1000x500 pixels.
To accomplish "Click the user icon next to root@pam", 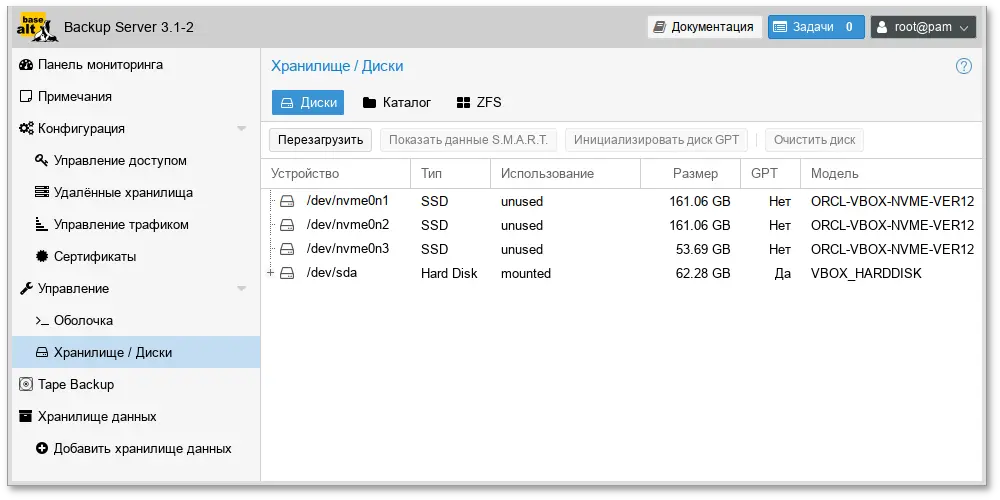I will (x=882, y=27).
